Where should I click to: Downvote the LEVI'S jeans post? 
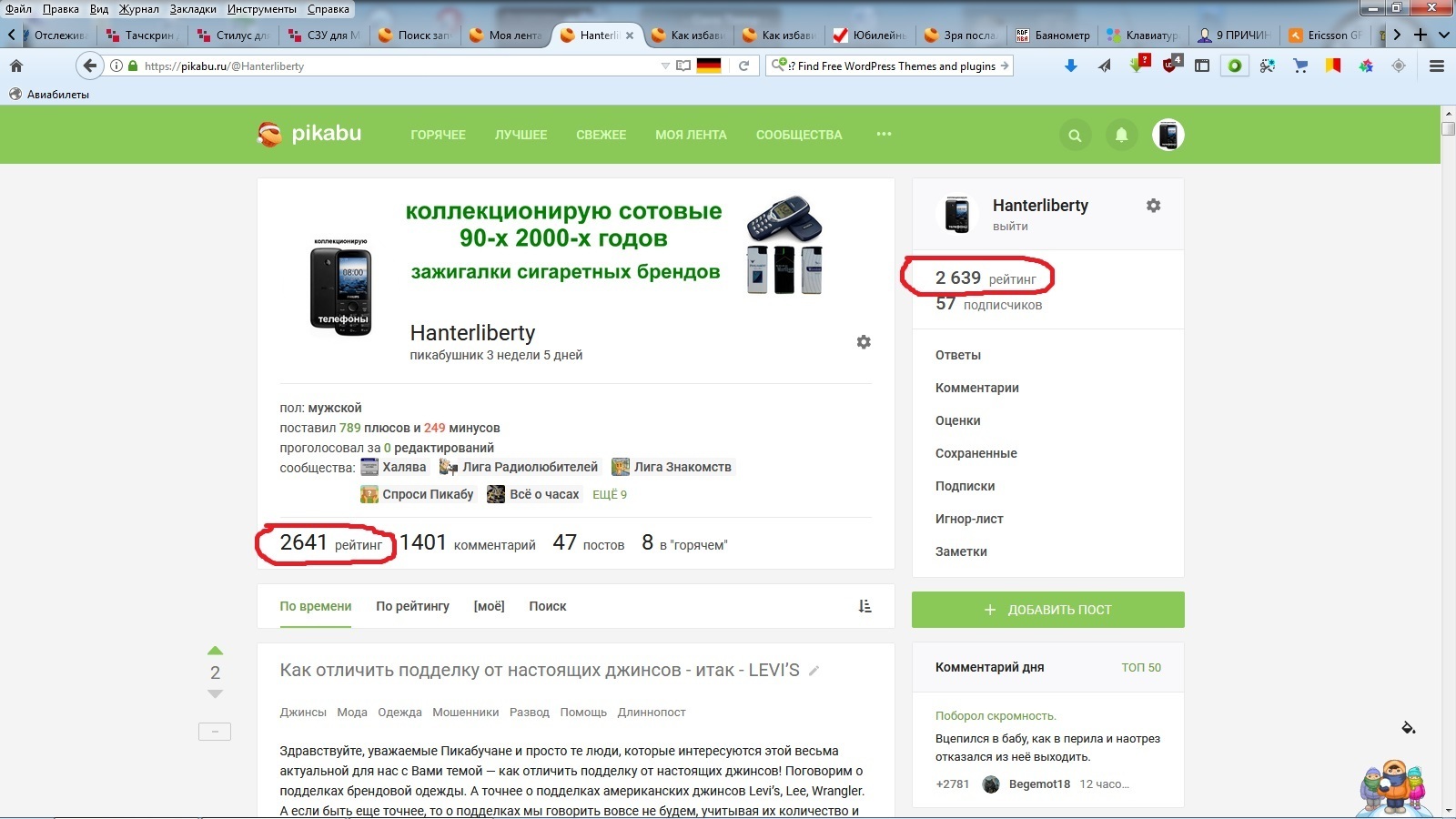(x=215, y=694)
